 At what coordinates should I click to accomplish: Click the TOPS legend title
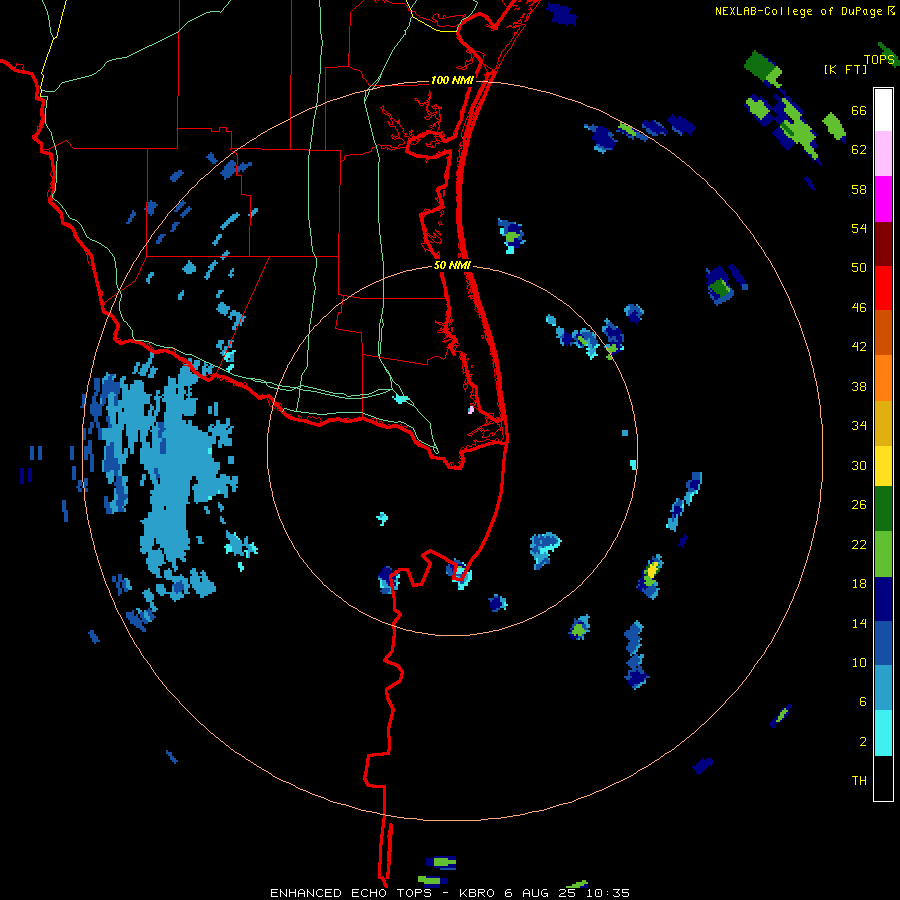click(879, 59)
